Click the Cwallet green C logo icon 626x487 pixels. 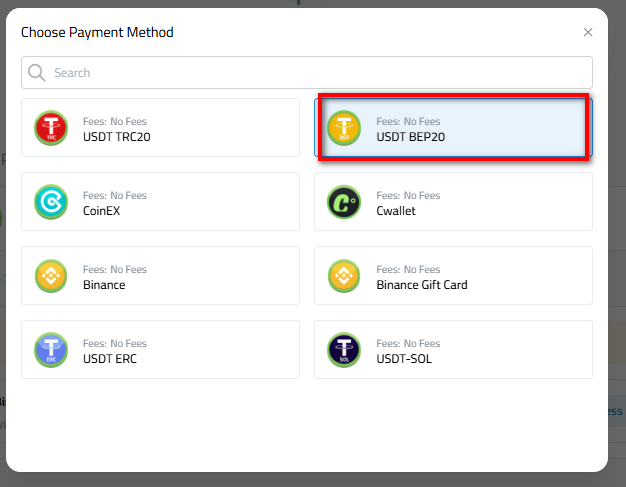click(x=344, y=202)
